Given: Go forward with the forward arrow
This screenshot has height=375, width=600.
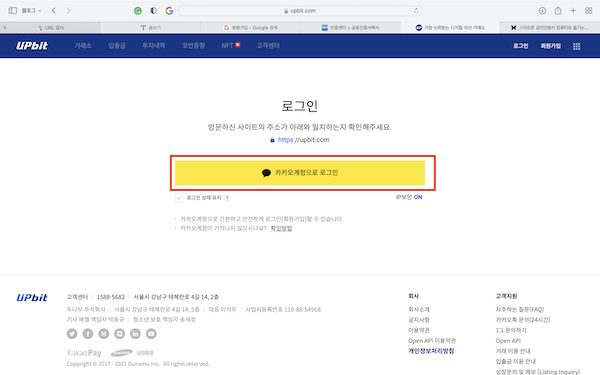Looking at the screenshot, I should pos(68,11).
